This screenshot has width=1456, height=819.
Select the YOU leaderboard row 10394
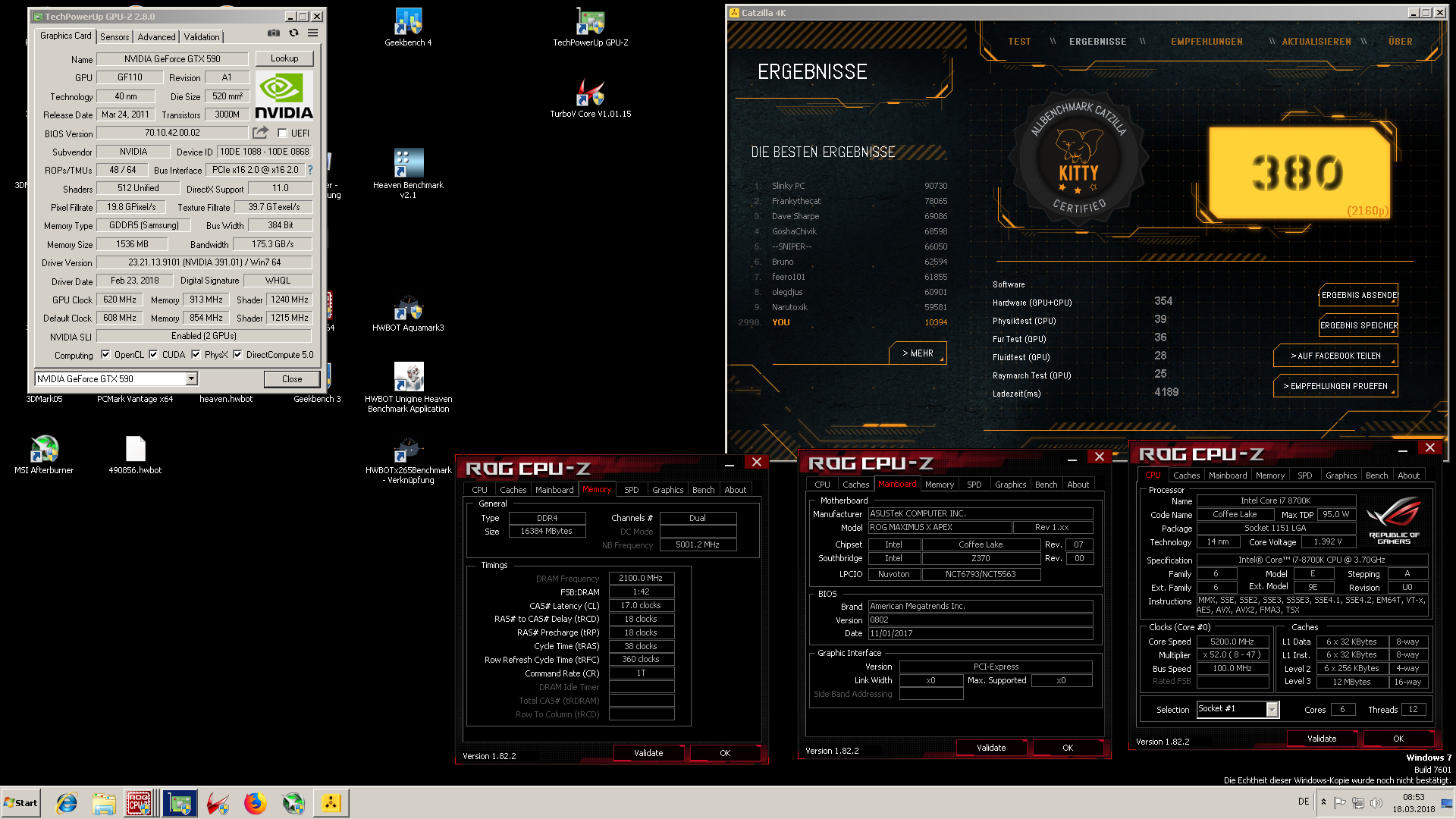pyautogui.click(x=842, y=322)
